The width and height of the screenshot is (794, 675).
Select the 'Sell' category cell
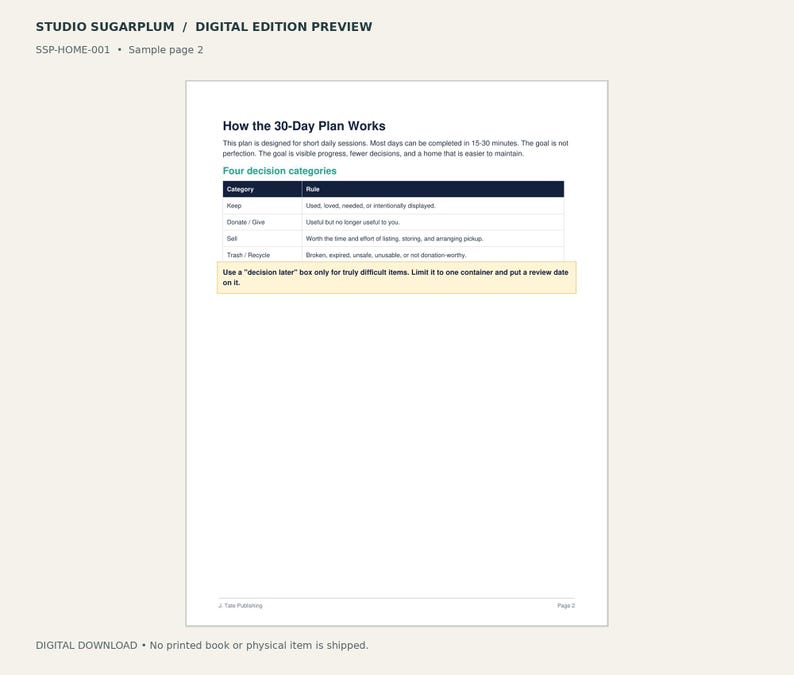click(x=262, y=239)
